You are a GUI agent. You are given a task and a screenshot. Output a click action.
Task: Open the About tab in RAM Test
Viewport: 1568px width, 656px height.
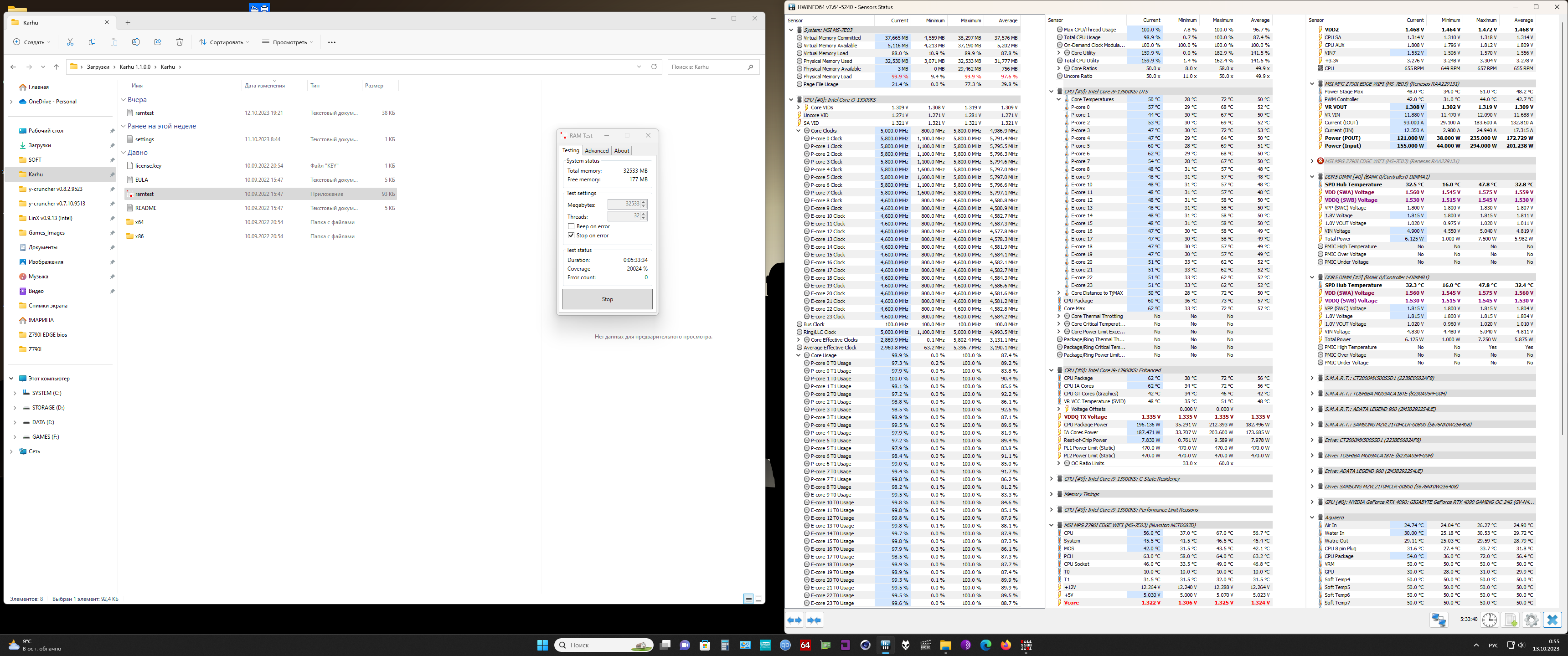point(621,151)
